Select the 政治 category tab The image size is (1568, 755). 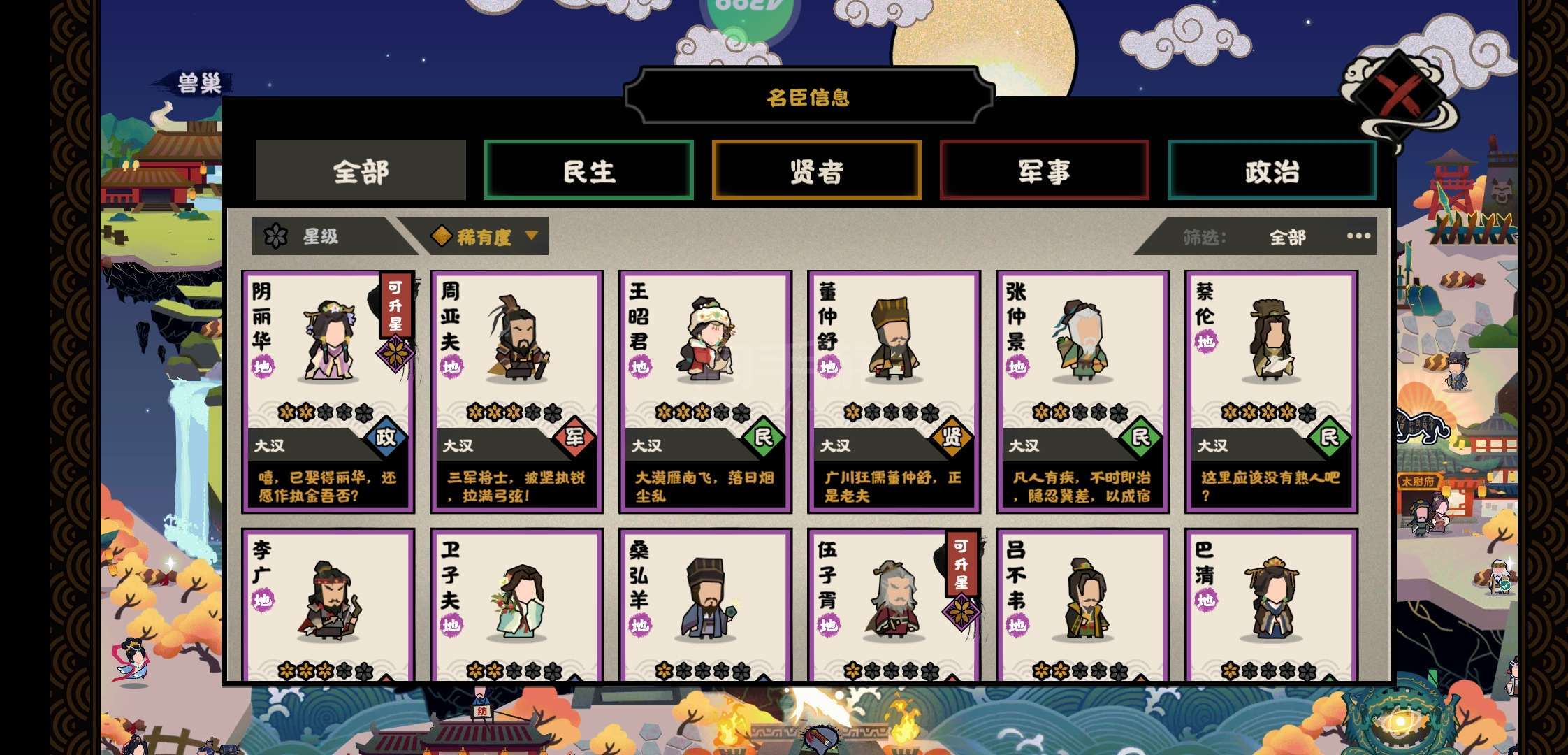coord(1272,171)
